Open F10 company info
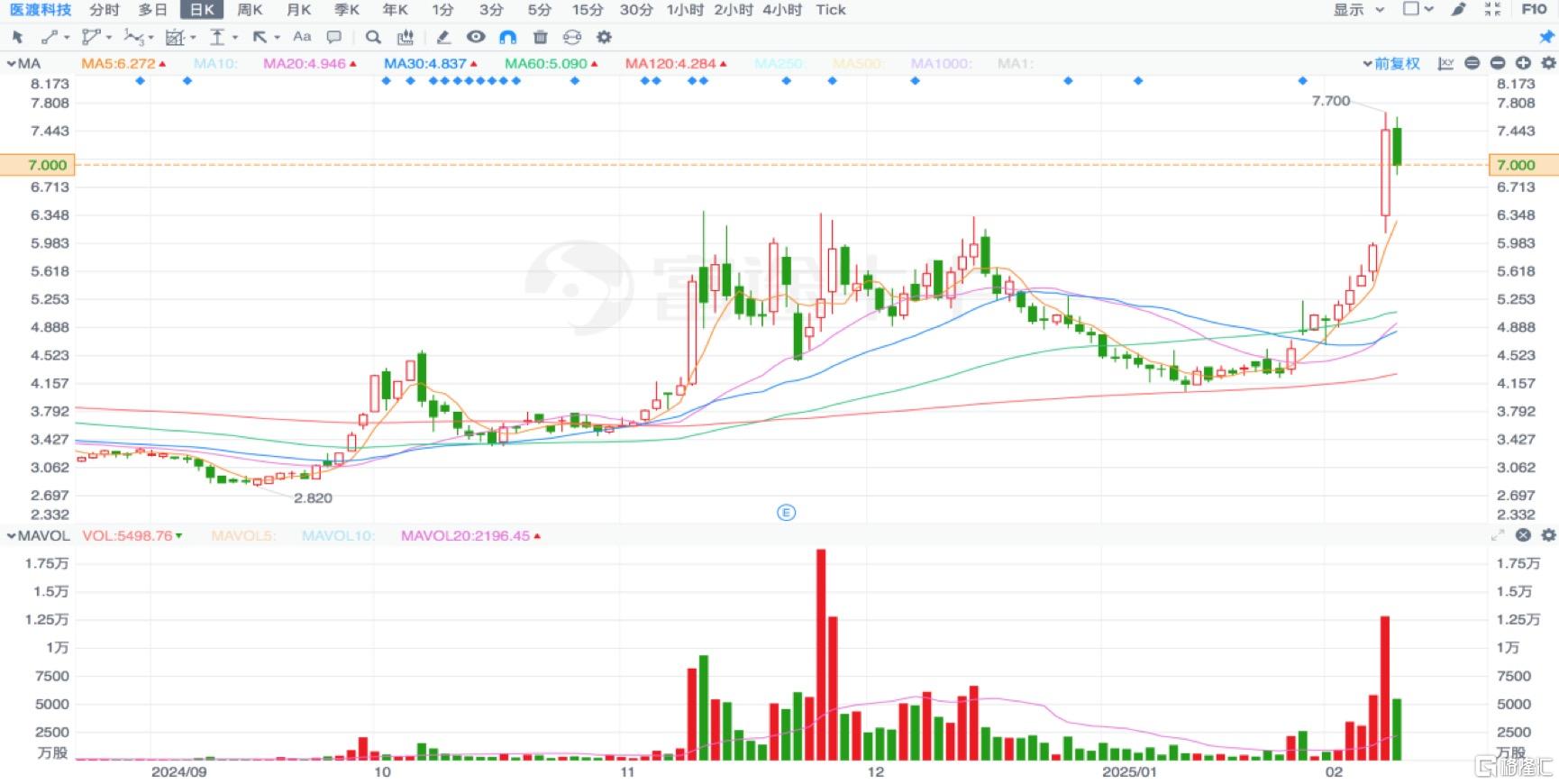1559x784 pixels. pyautogui.click(x=1534, y=9)
